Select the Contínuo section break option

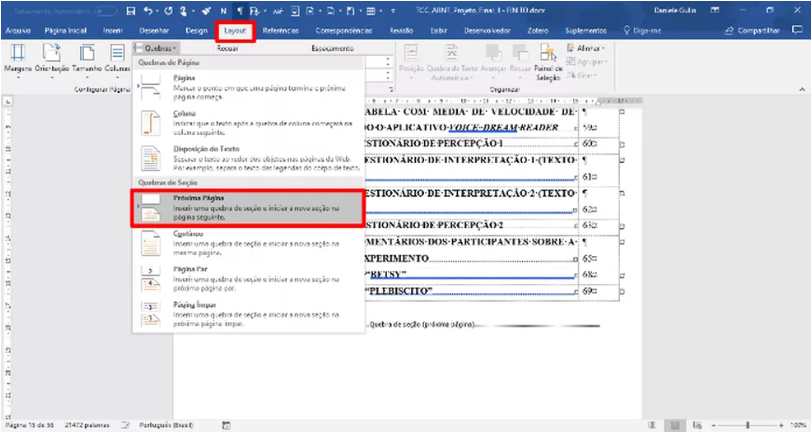[x=245, y=242]
